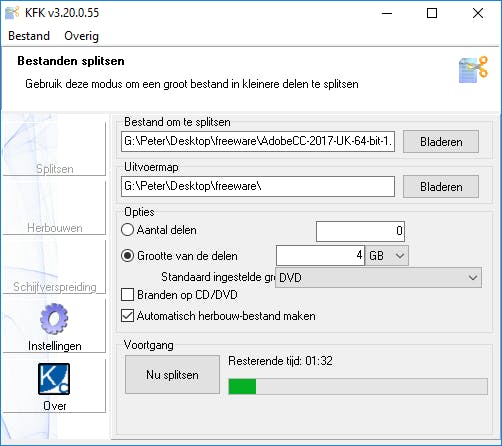
Task: Click the part size value field
Action: (x=320, y=256)
